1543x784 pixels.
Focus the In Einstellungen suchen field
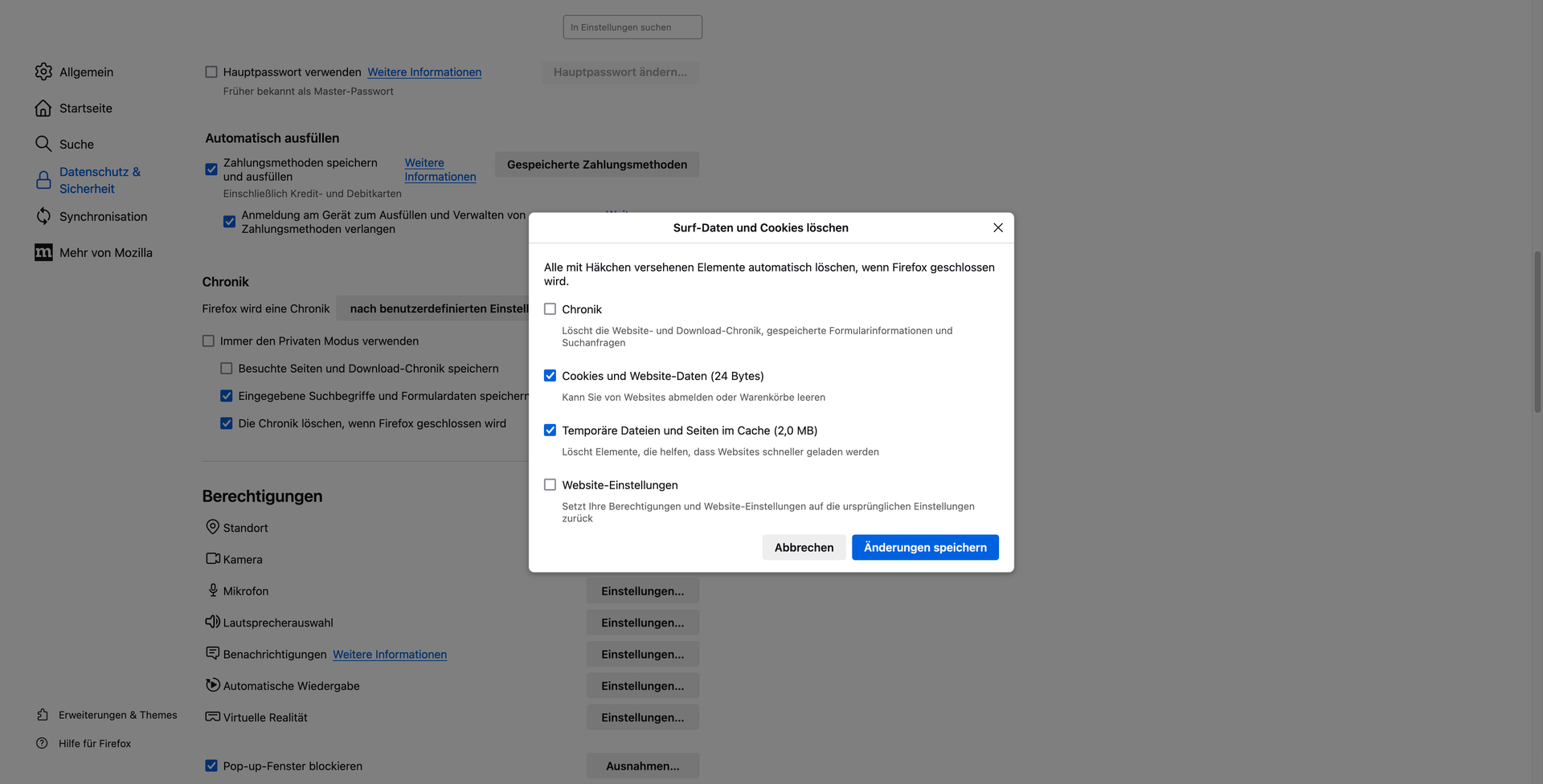(632, 27)
